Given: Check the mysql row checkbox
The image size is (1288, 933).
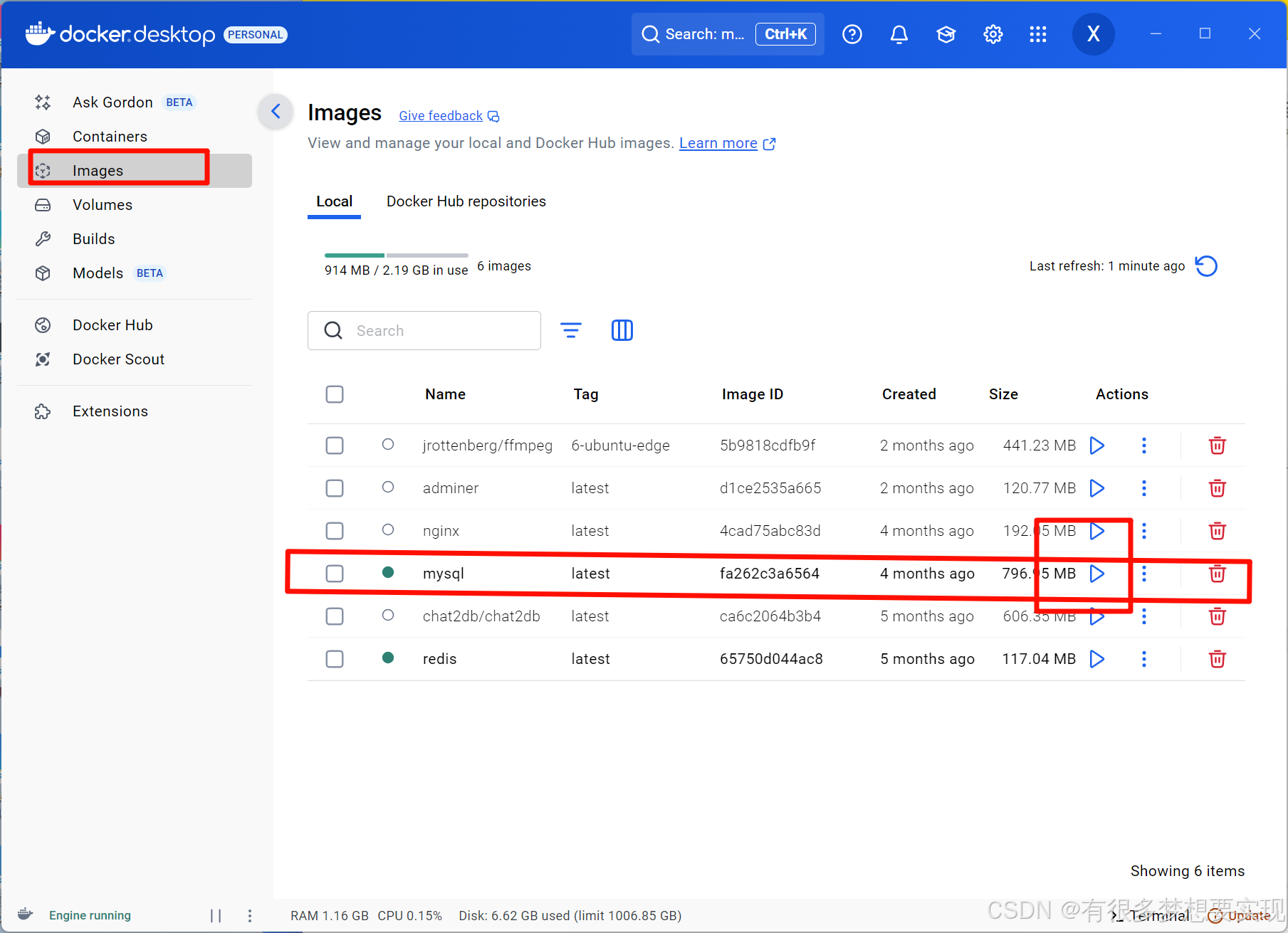Looking at the screenshot, I should [x=335, y=574].
